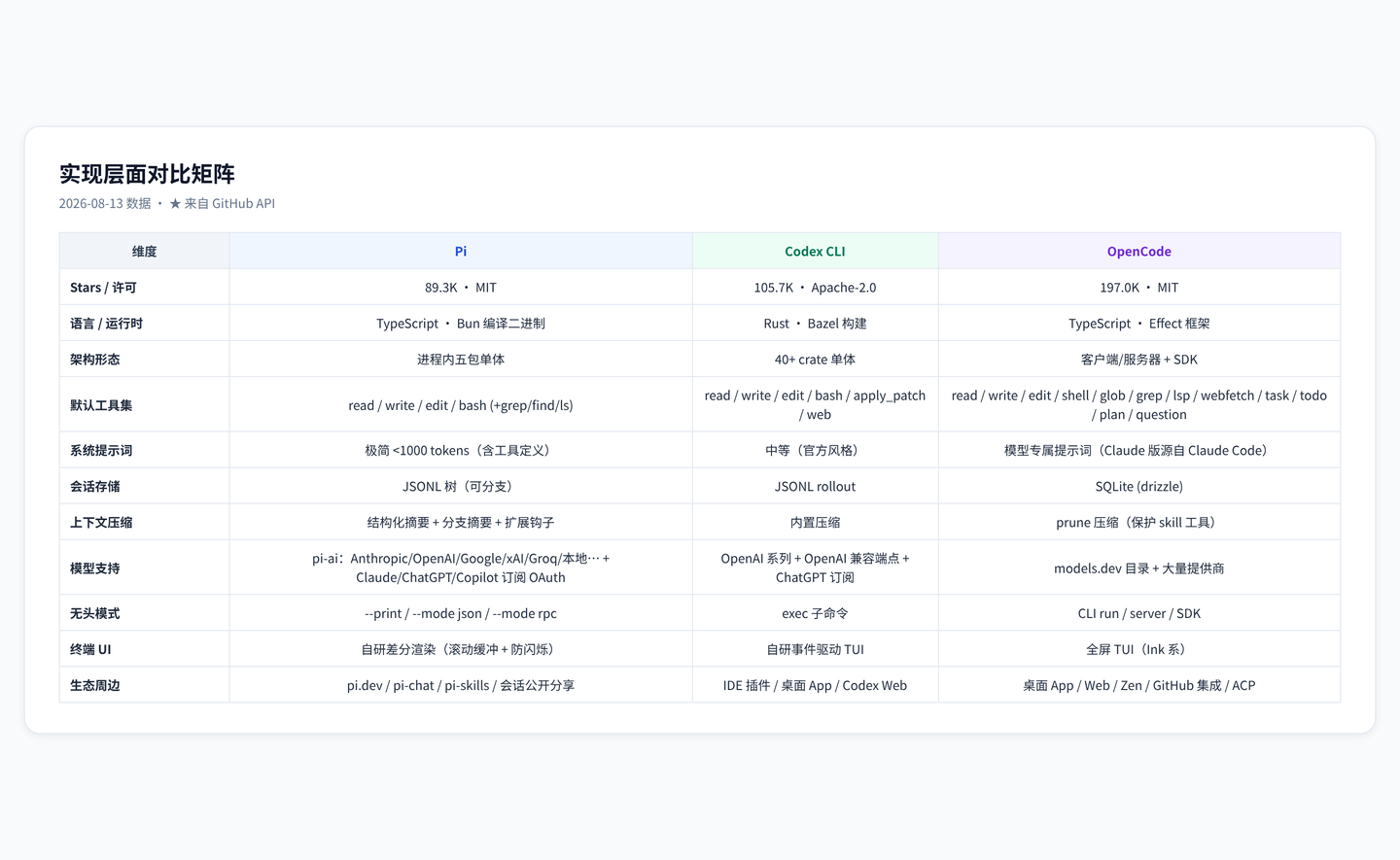
Task: Click the '89.3K • MIT' cell
Action: click(x=461, y=288)
